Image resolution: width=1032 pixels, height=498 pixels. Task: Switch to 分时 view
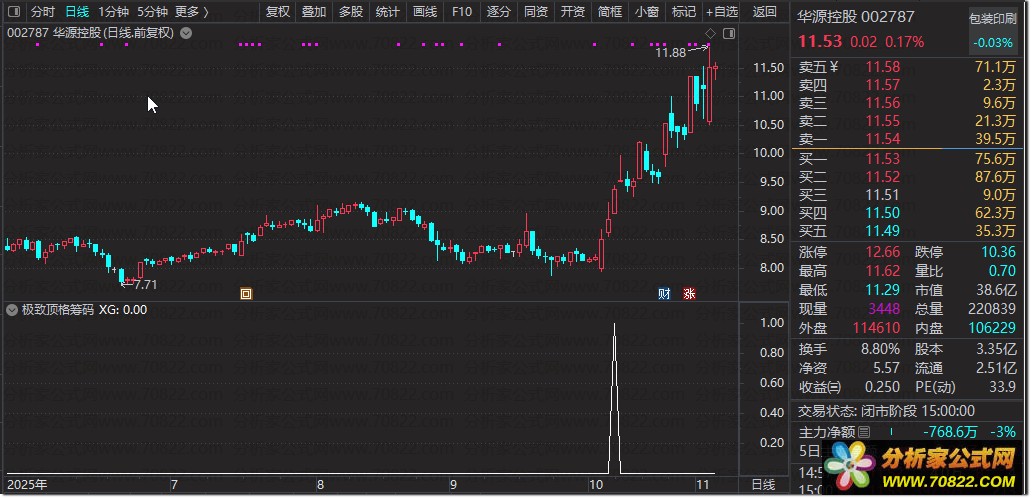pyautogui.click(x=43, y=12)
